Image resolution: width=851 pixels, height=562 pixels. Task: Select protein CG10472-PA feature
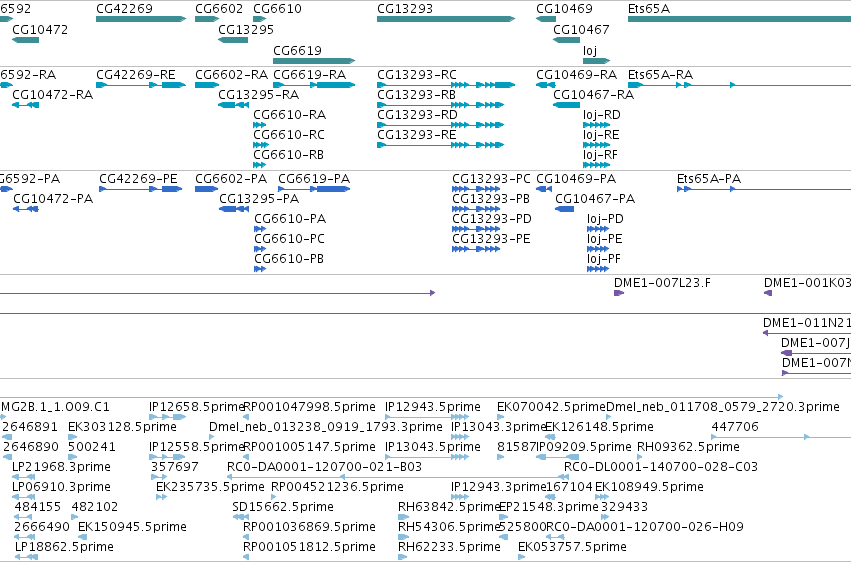(26, 209)
